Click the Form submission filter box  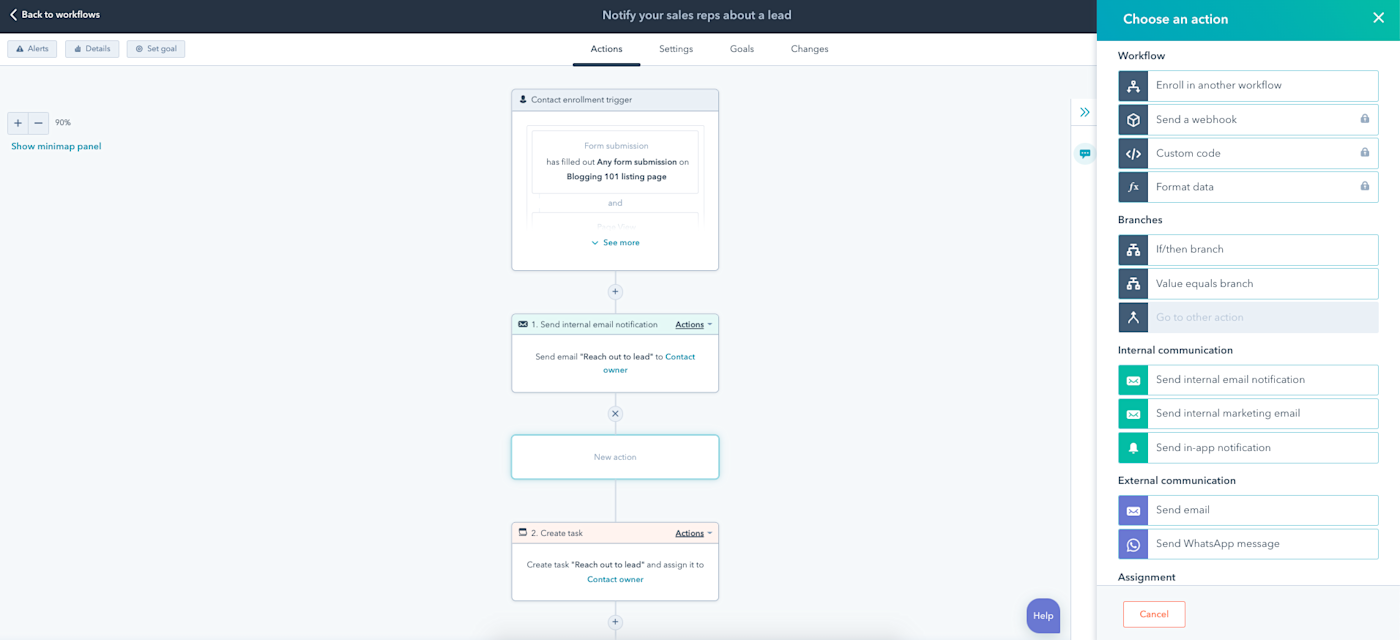point(615,162)
